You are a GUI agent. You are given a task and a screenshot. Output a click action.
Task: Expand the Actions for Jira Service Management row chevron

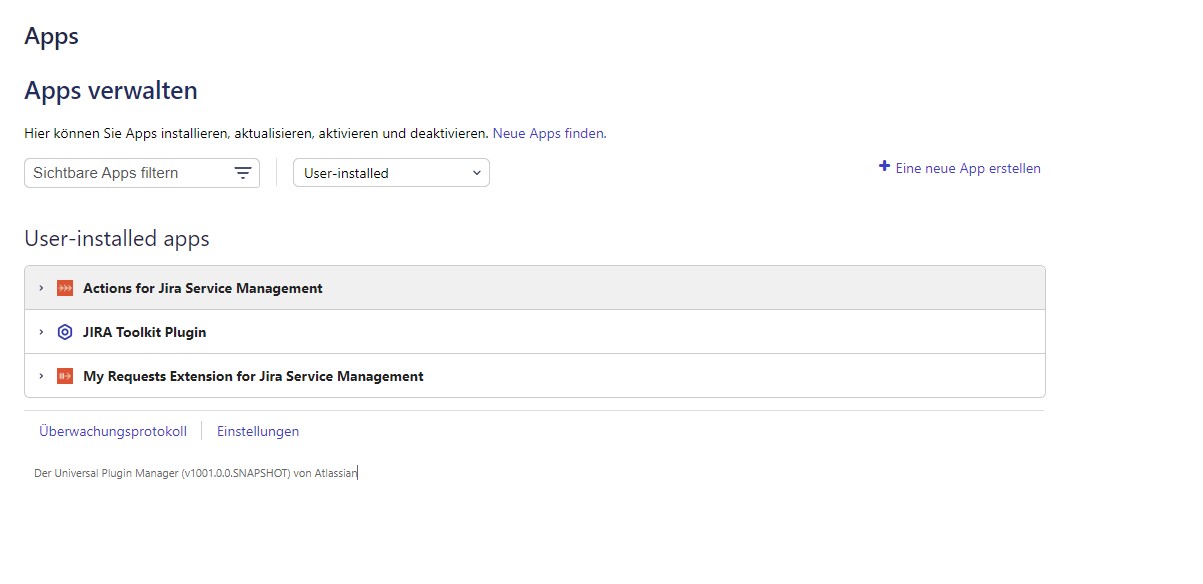[x=41, y=288]
